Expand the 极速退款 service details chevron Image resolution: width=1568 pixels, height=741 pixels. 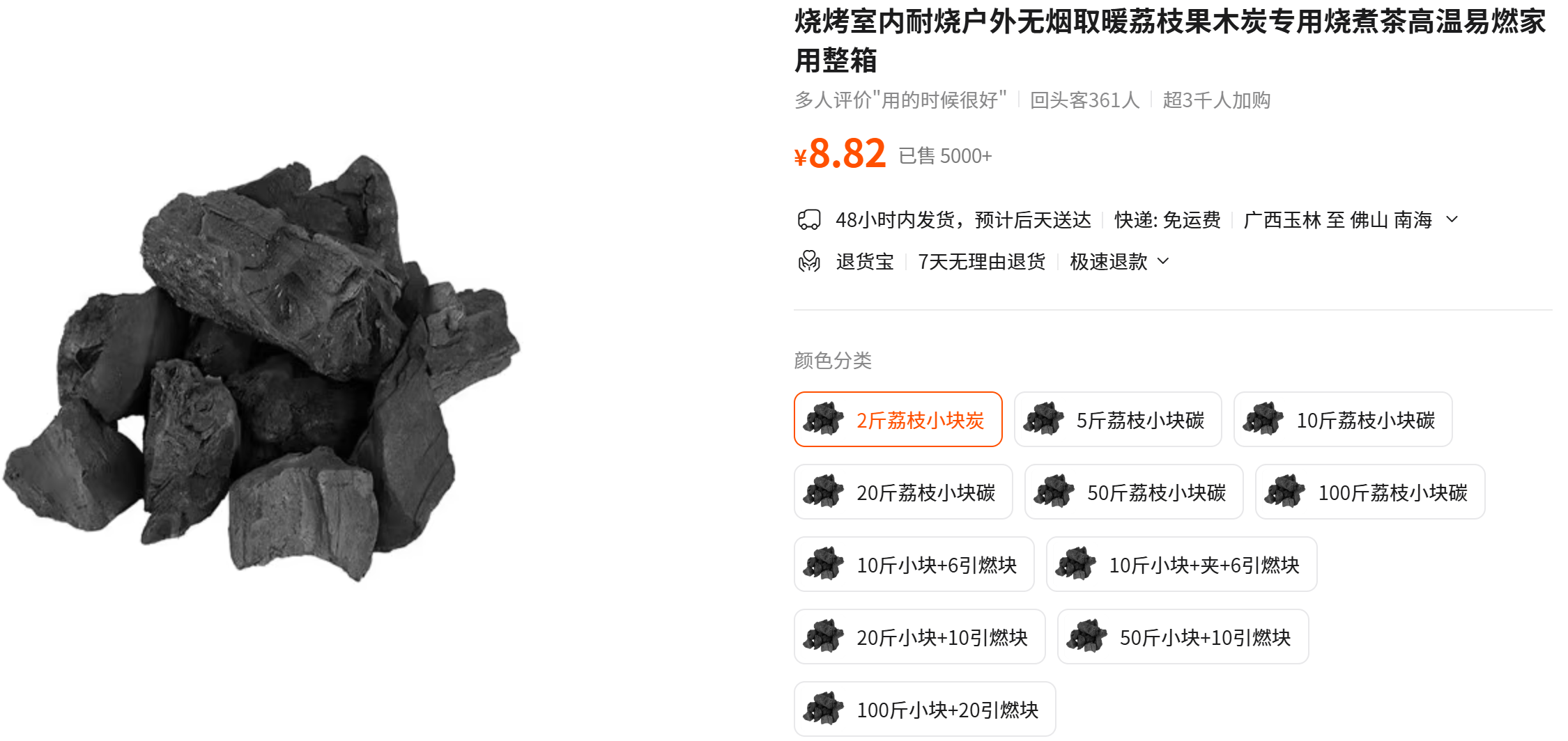(1163, 261)
